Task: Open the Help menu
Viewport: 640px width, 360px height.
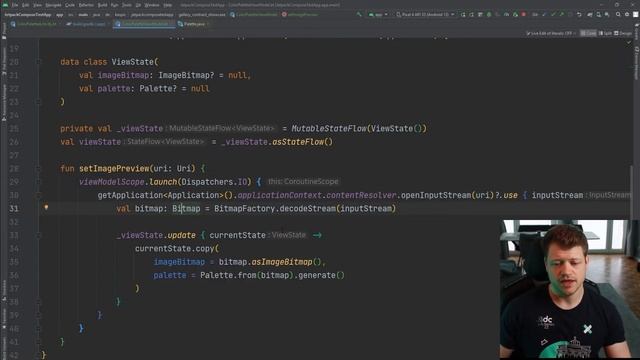Action: pyautogui.click(x=167, y=5)
